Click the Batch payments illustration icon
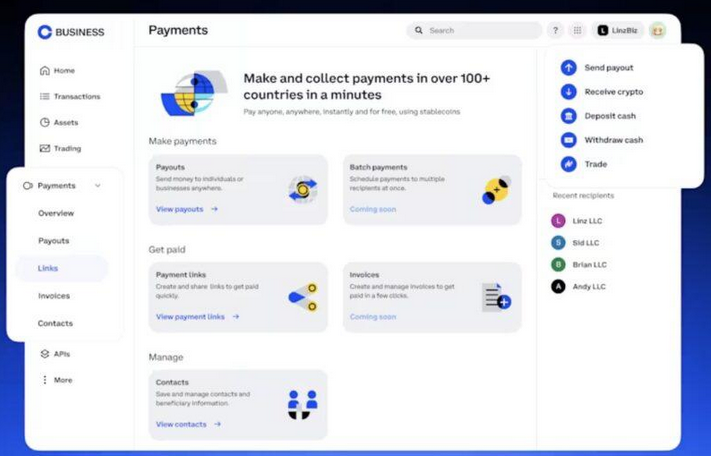This screenshot has width=711, height=456. point(497,190)
